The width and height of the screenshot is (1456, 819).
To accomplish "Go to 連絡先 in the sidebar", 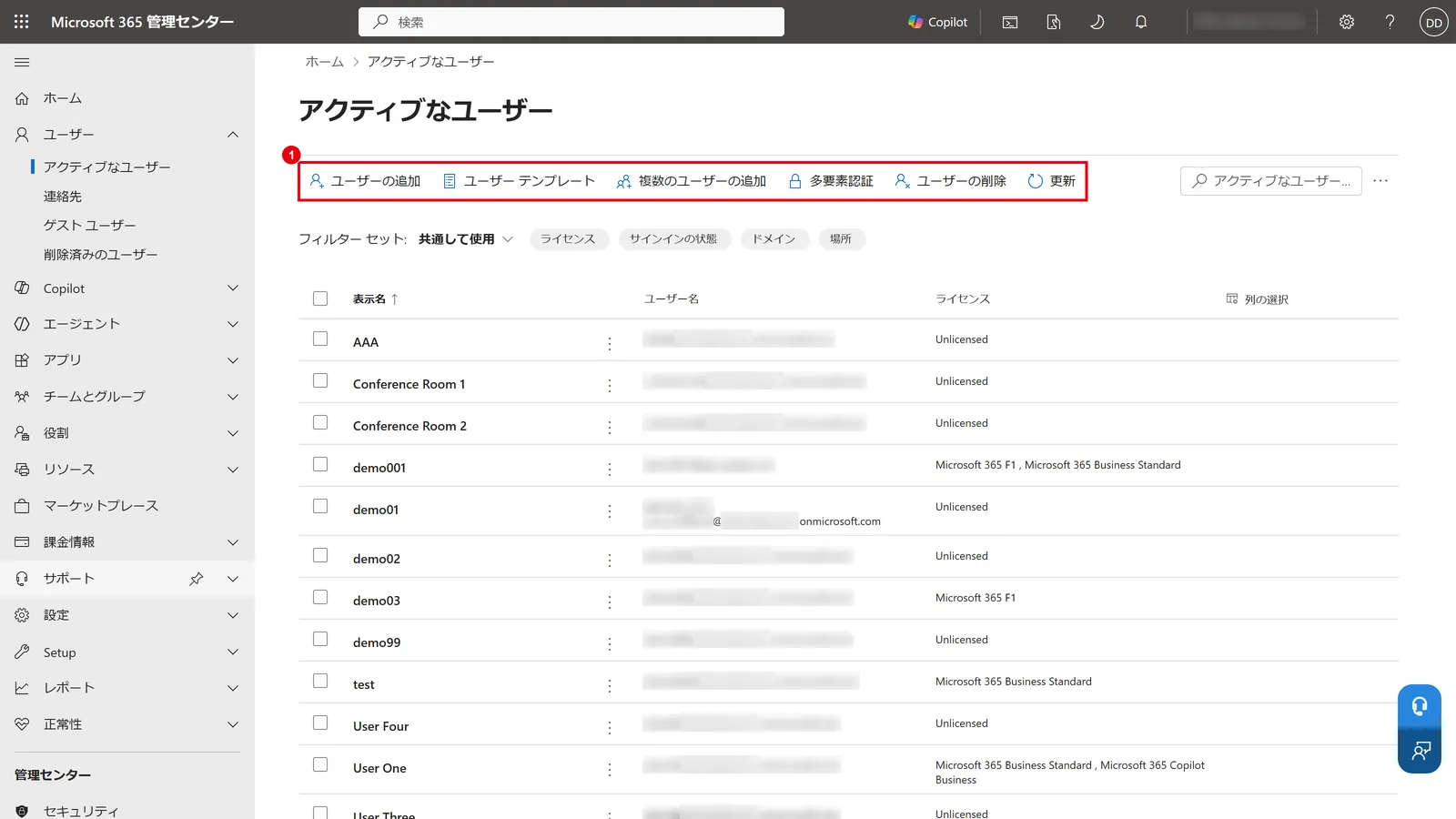I will point(63,197).
